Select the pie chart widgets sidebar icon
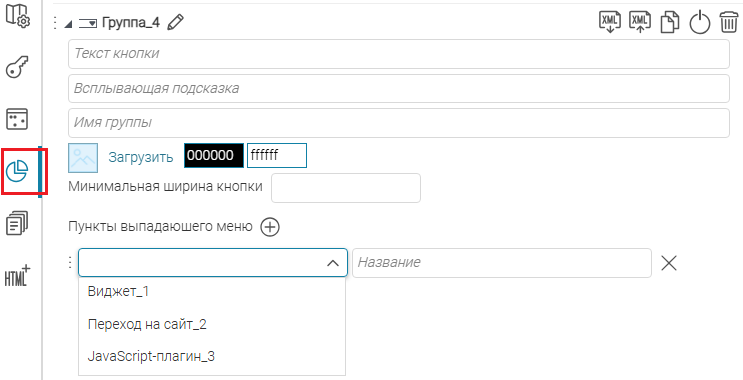Viewport: 743px width, 380px height. (18, 171)
